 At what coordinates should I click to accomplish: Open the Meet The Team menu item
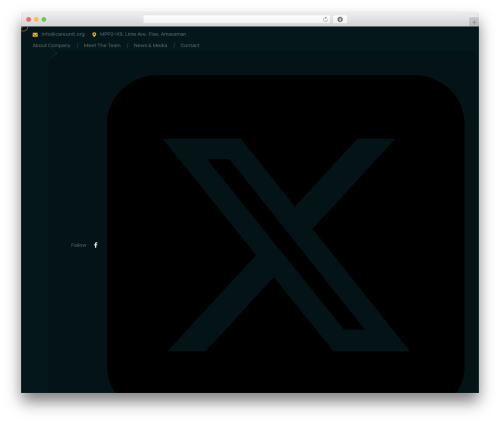point(102,45)
